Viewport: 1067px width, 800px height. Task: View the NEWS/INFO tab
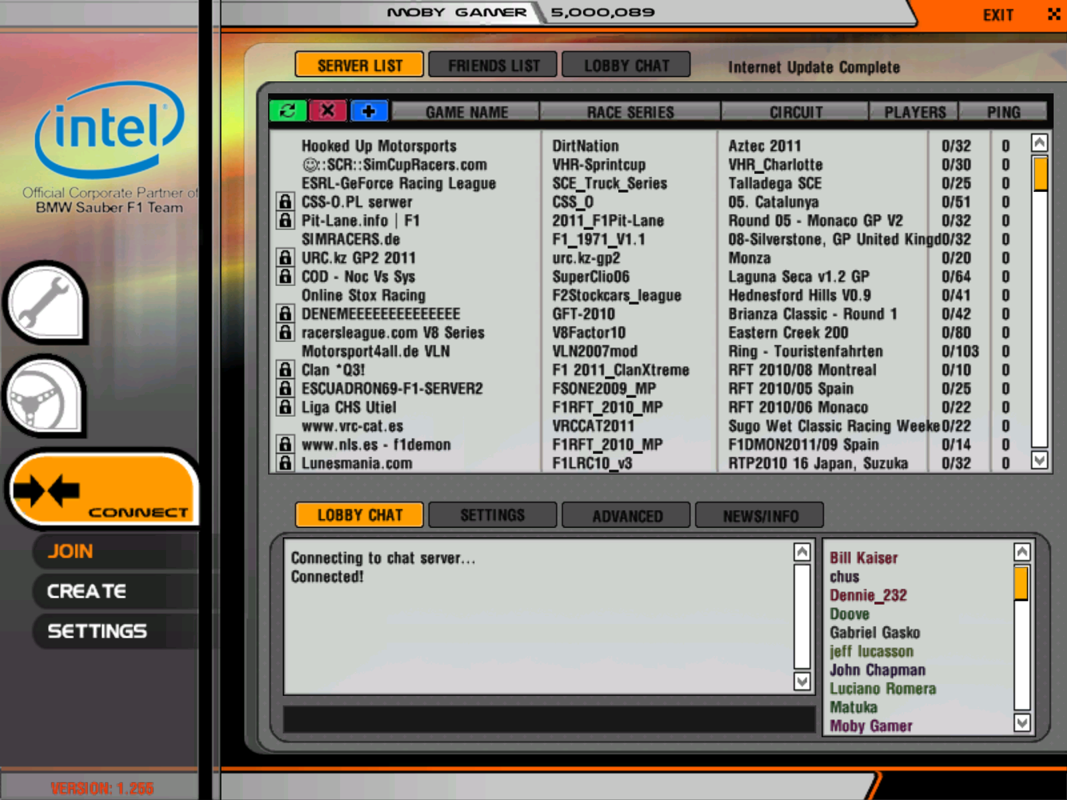tap(758, 514)
